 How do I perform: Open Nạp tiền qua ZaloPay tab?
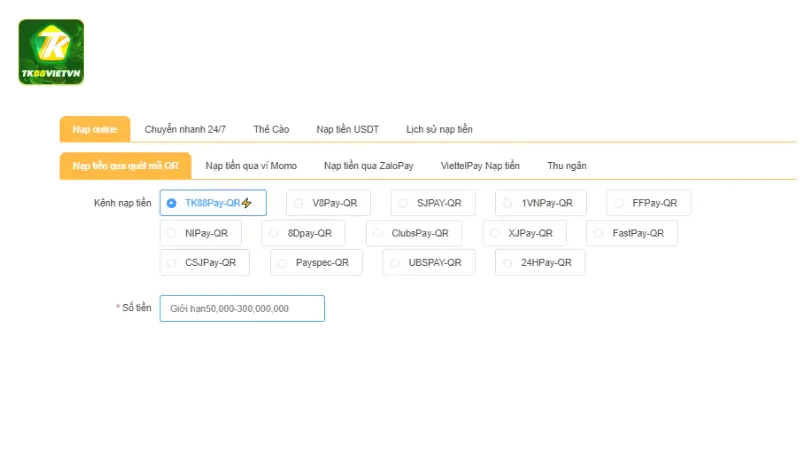click(368, 166)
